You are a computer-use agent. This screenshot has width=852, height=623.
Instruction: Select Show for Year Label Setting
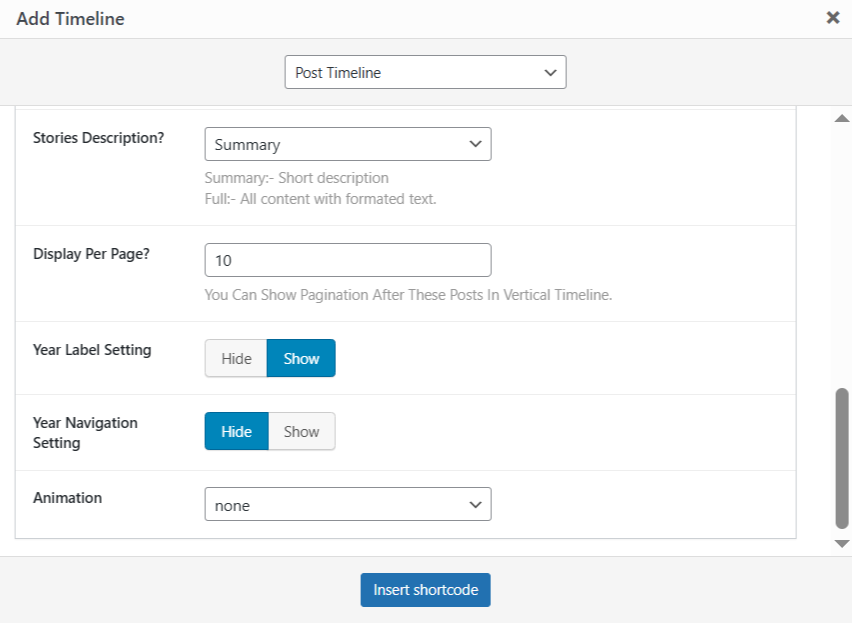click(x=301, y=358)
